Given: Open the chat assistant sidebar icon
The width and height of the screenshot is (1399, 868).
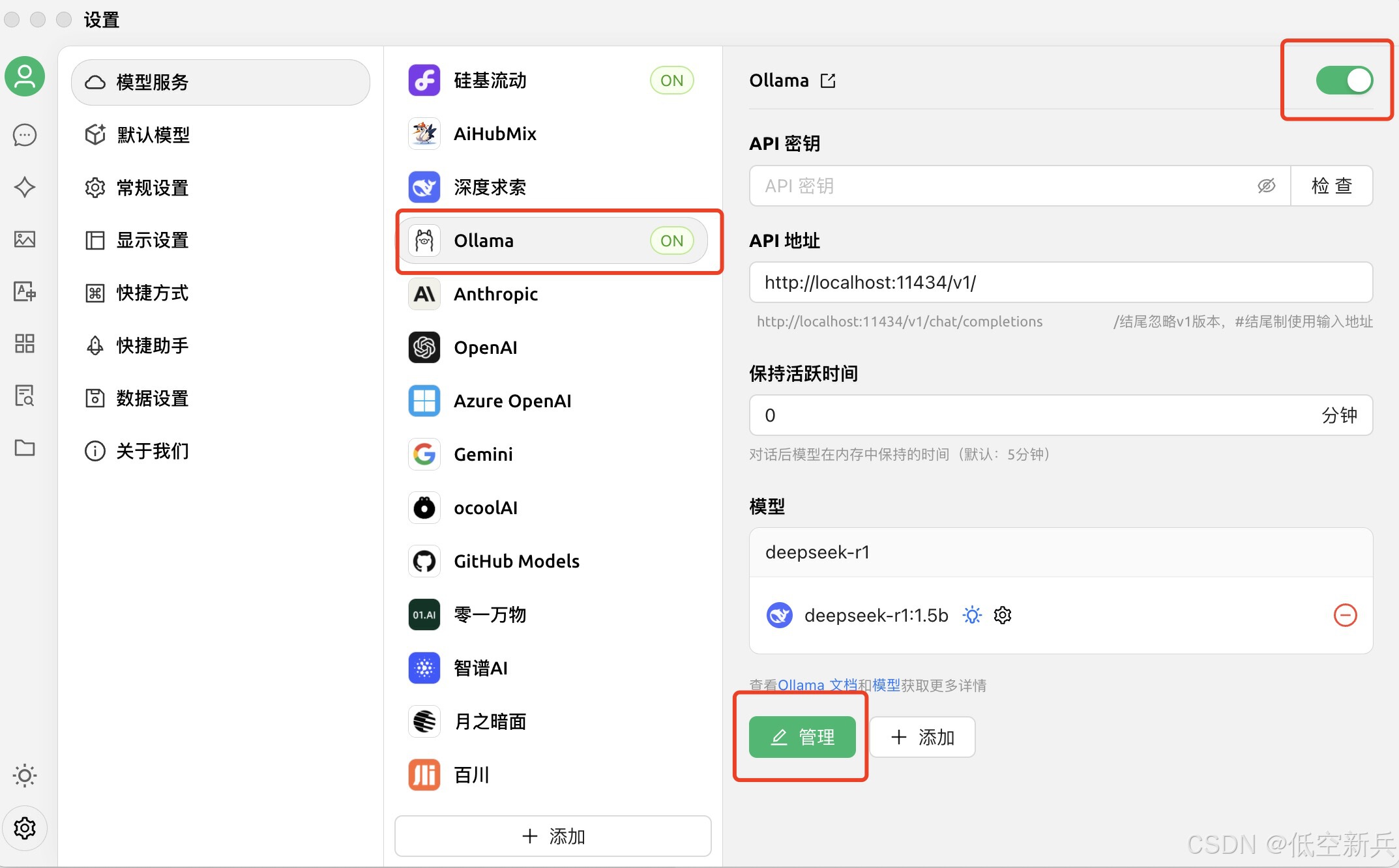Looking at the screenshot, I should pos(25,135).
